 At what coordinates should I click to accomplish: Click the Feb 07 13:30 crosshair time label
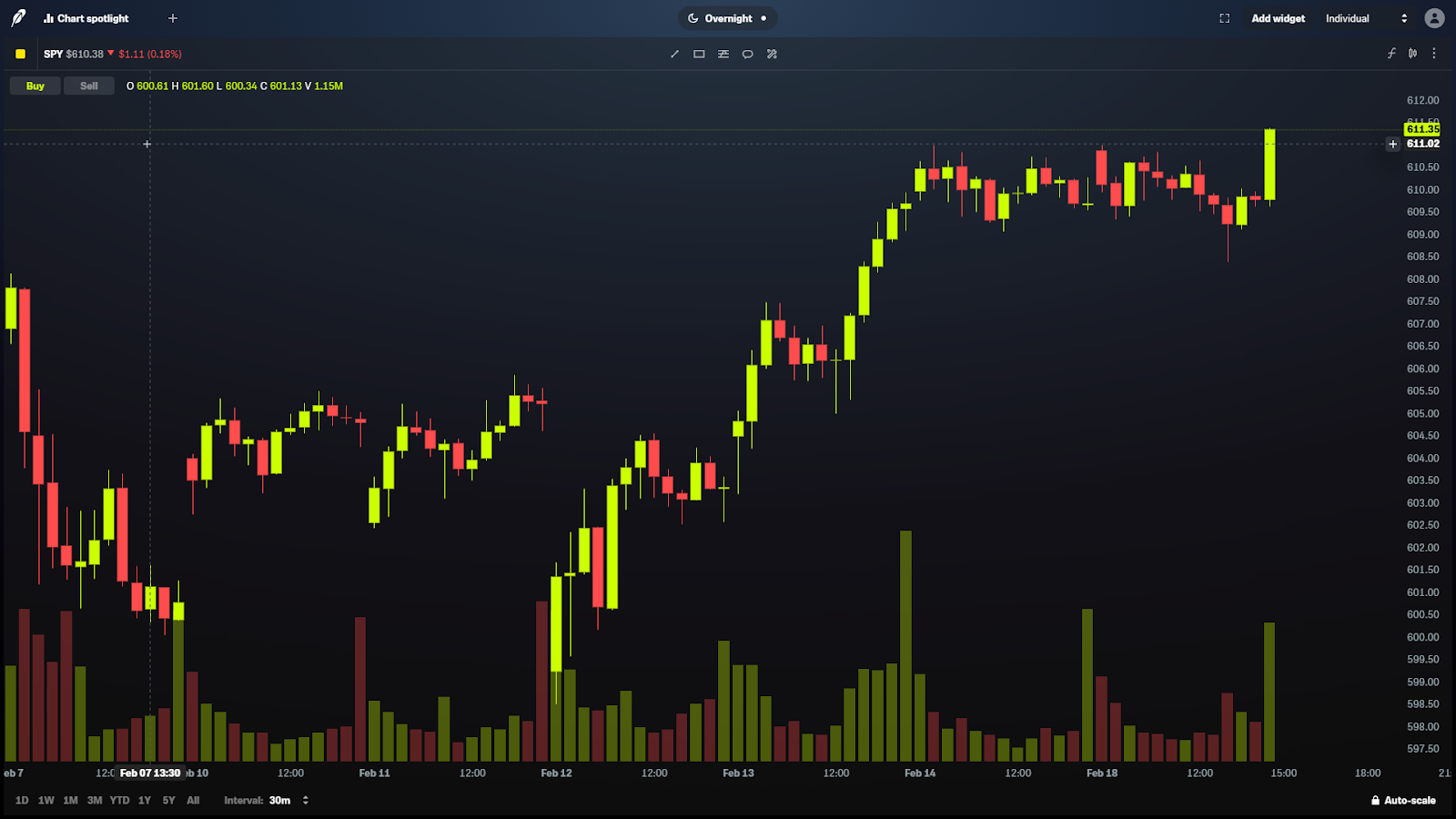pos(150,773)
